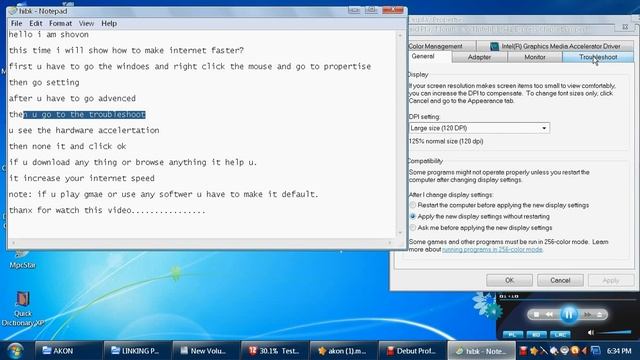Click the taskbar clock showing 6:34 PM
640x360 pixels.
coord(619,351)
